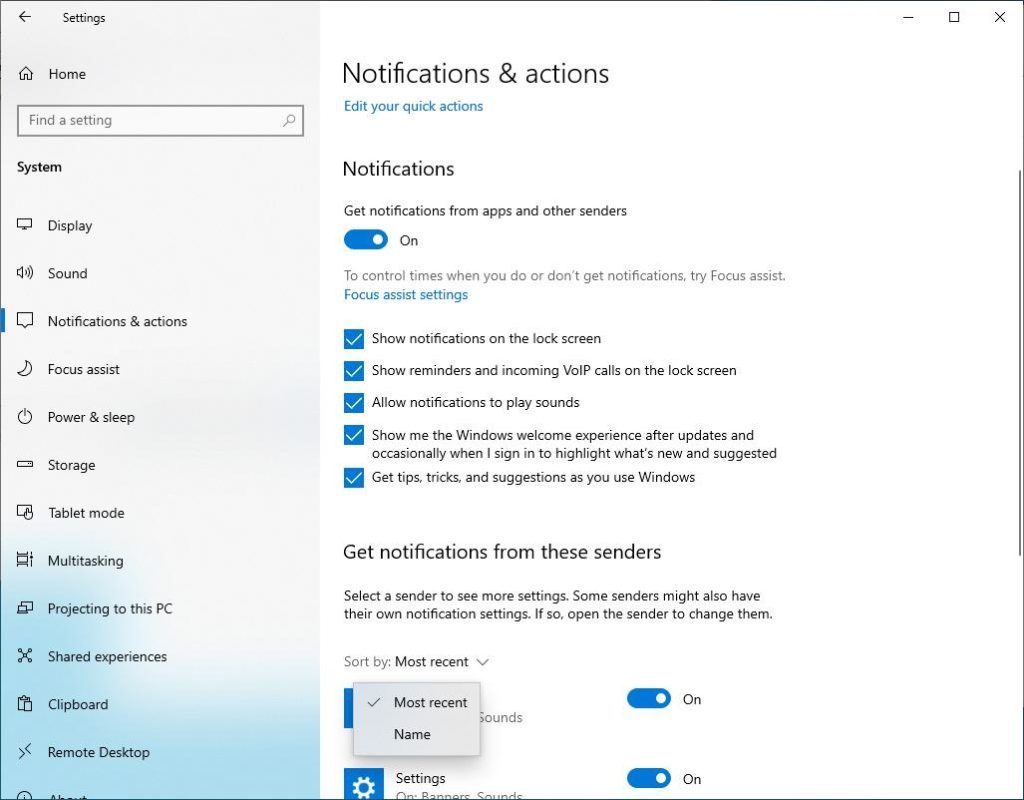Disable the Settings sender notification toggle

pyautogui.click(x=649, y=779)
